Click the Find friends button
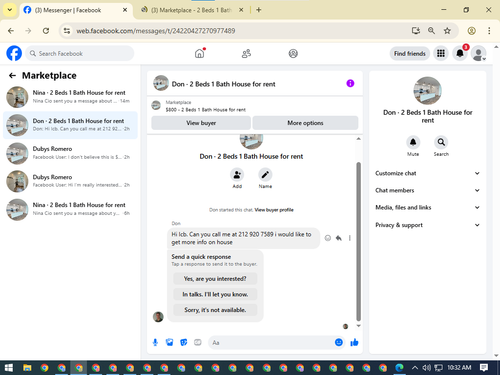The width and height of the screenshot is (500, 375). tap(410, 53)
